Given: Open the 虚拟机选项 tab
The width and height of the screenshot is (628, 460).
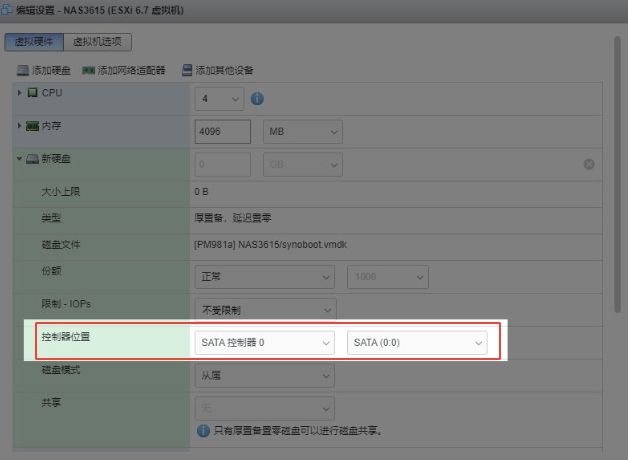Looking at the screenshot, I should 97,42.
